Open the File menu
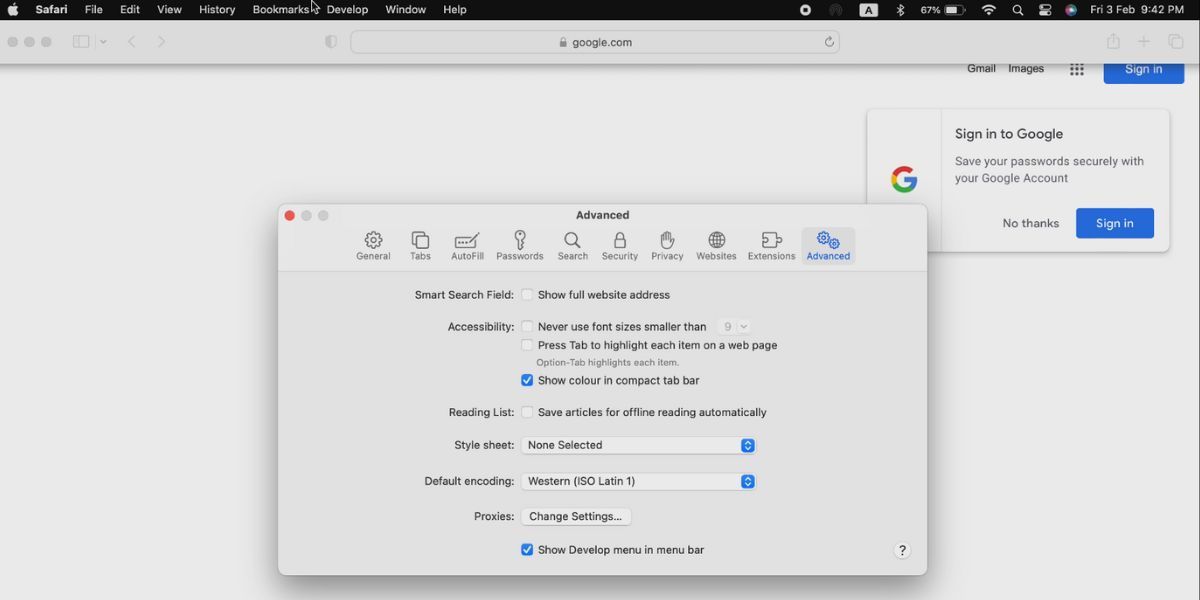 pyautogui.click(x=94, y=9)
